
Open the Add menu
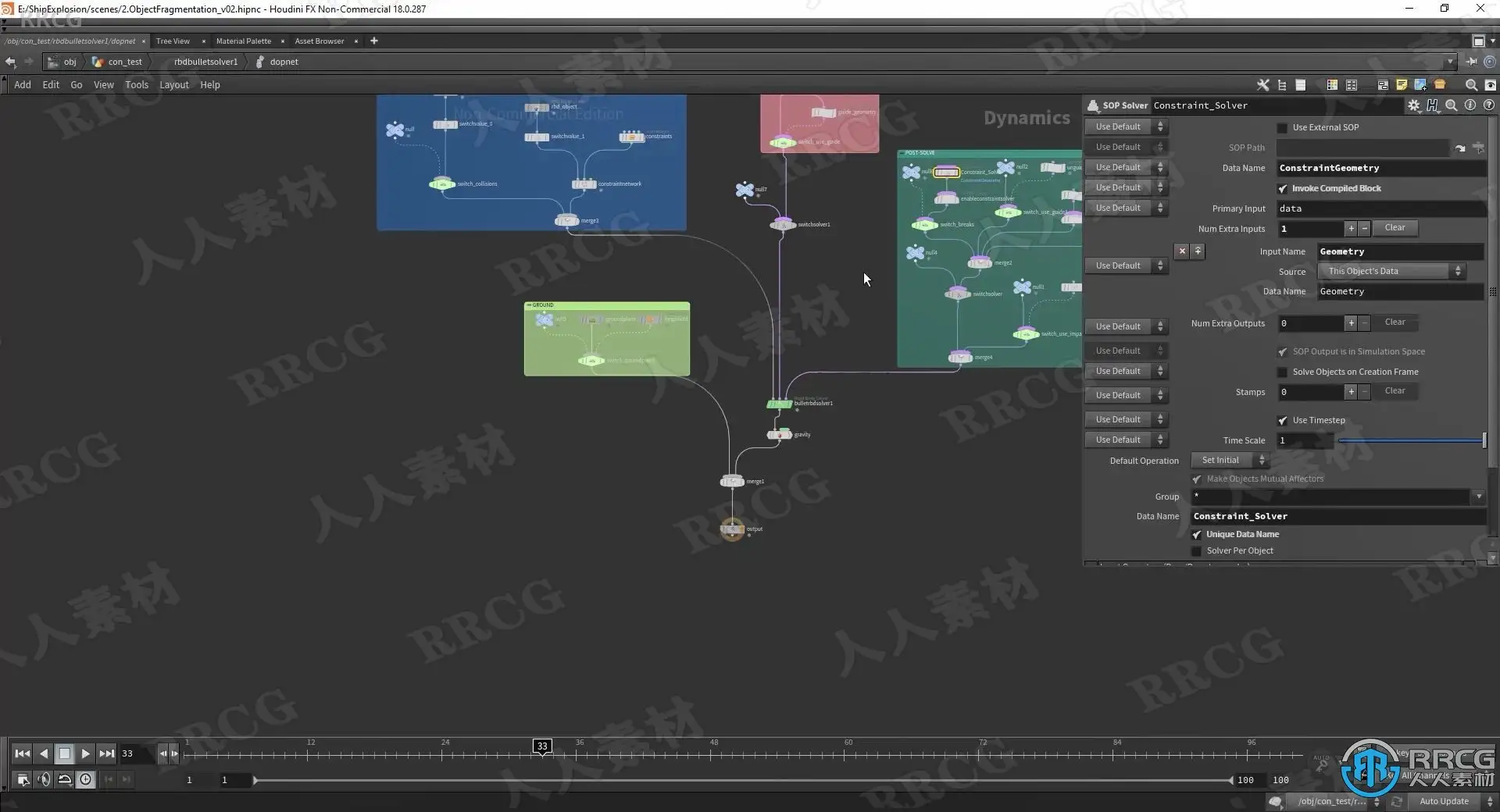[23, 85]
